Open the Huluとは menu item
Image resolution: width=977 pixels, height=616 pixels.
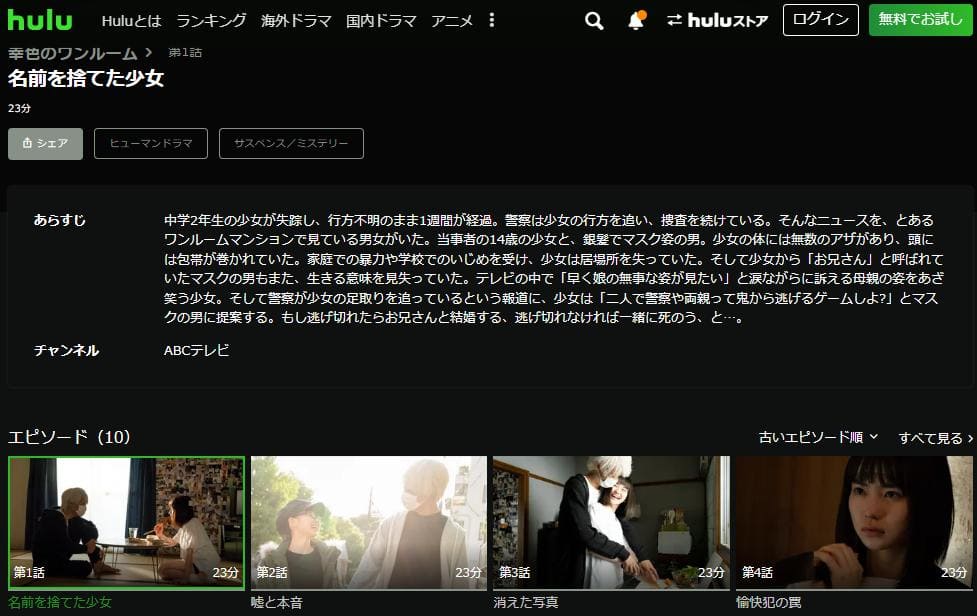[131, 21]
